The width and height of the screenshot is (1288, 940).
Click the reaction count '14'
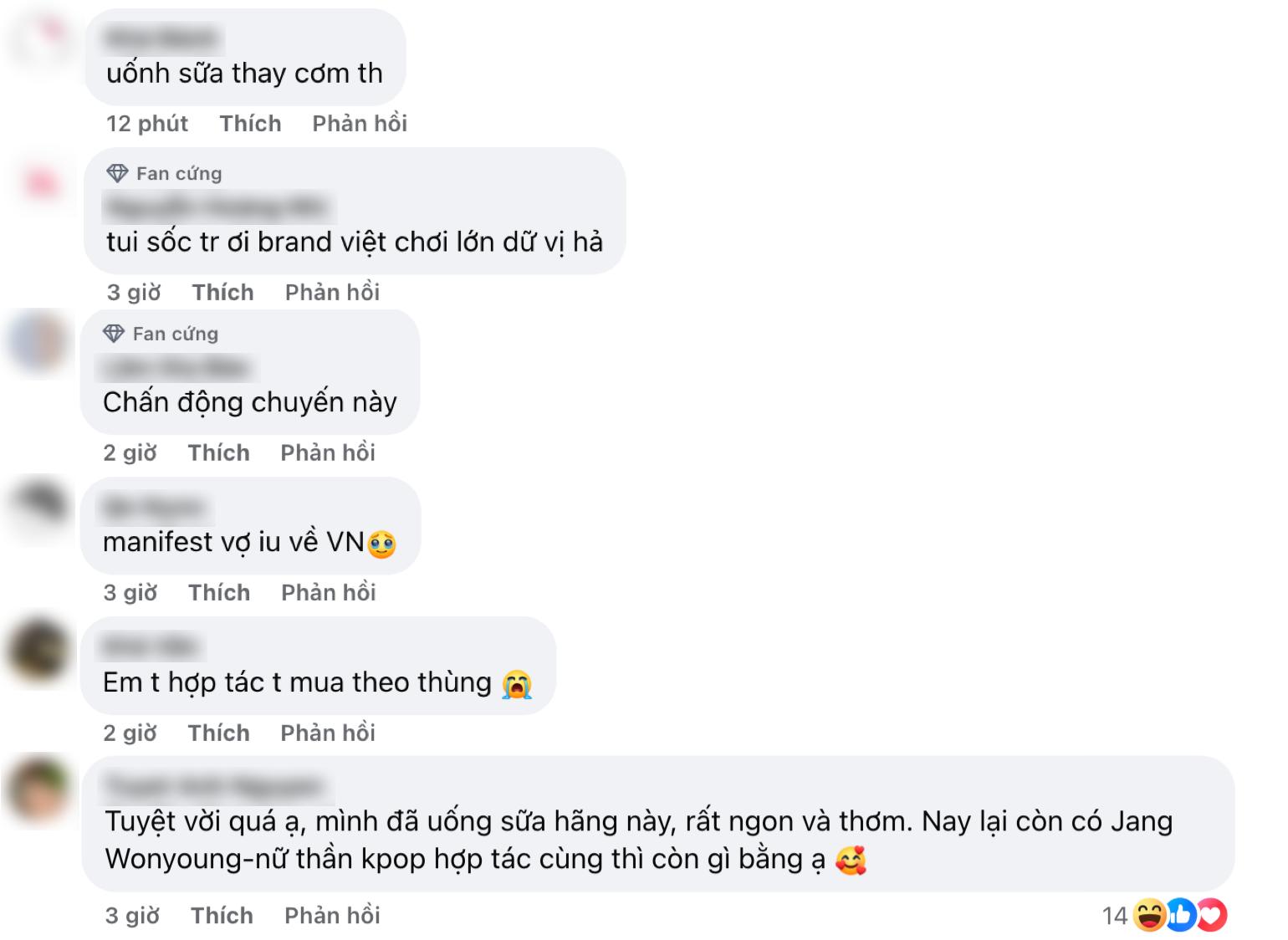(1113, 917)
